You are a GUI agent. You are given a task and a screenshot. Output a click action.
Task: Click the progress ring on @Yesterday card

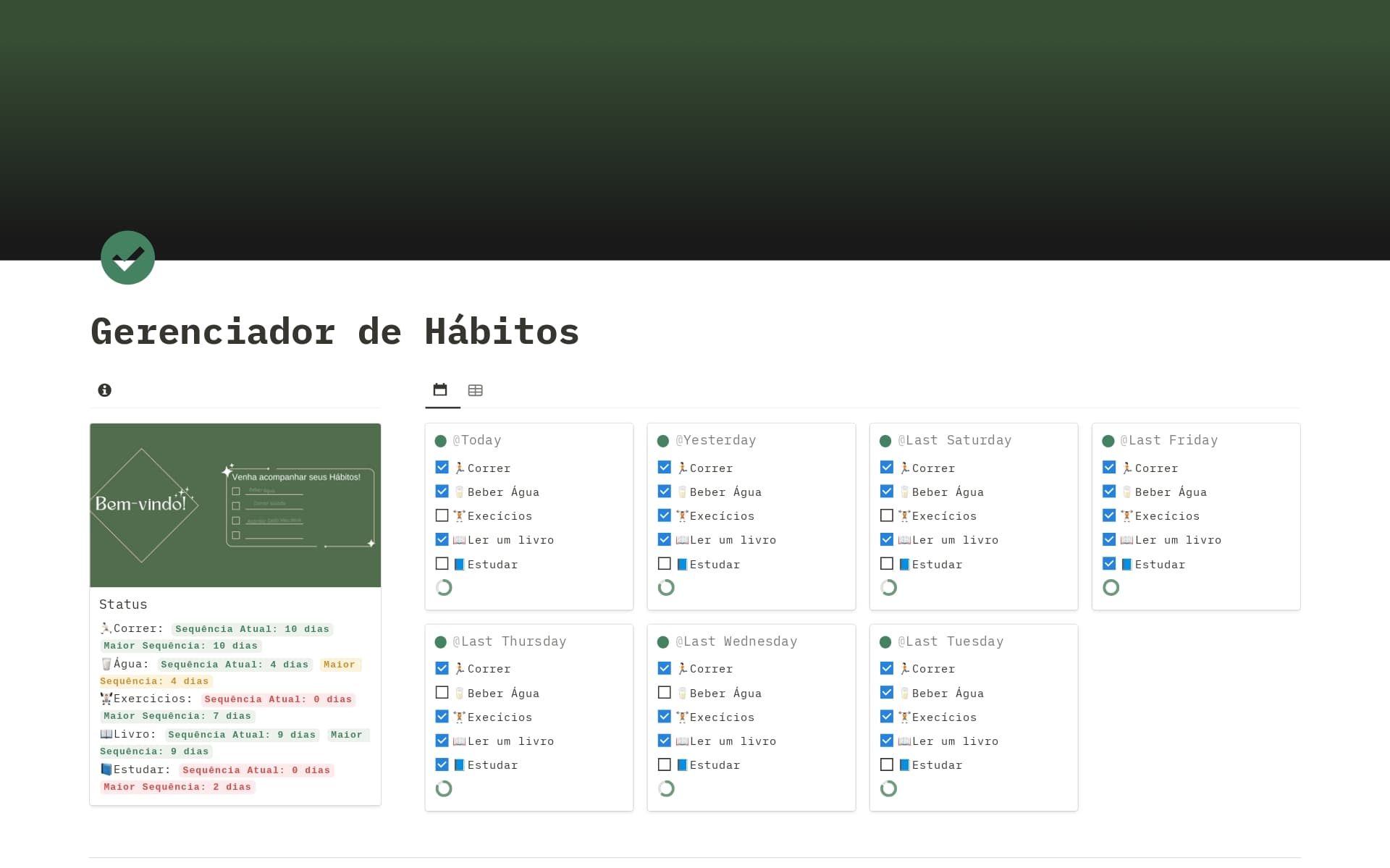[x=666, y=588]
